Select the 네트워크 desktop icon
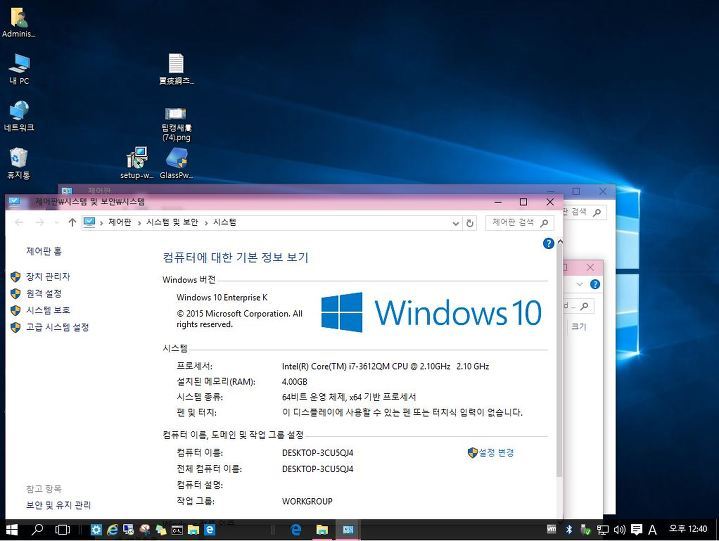Image resolution: width=719 pixels, height=541 pixels. tap(19, 116)
